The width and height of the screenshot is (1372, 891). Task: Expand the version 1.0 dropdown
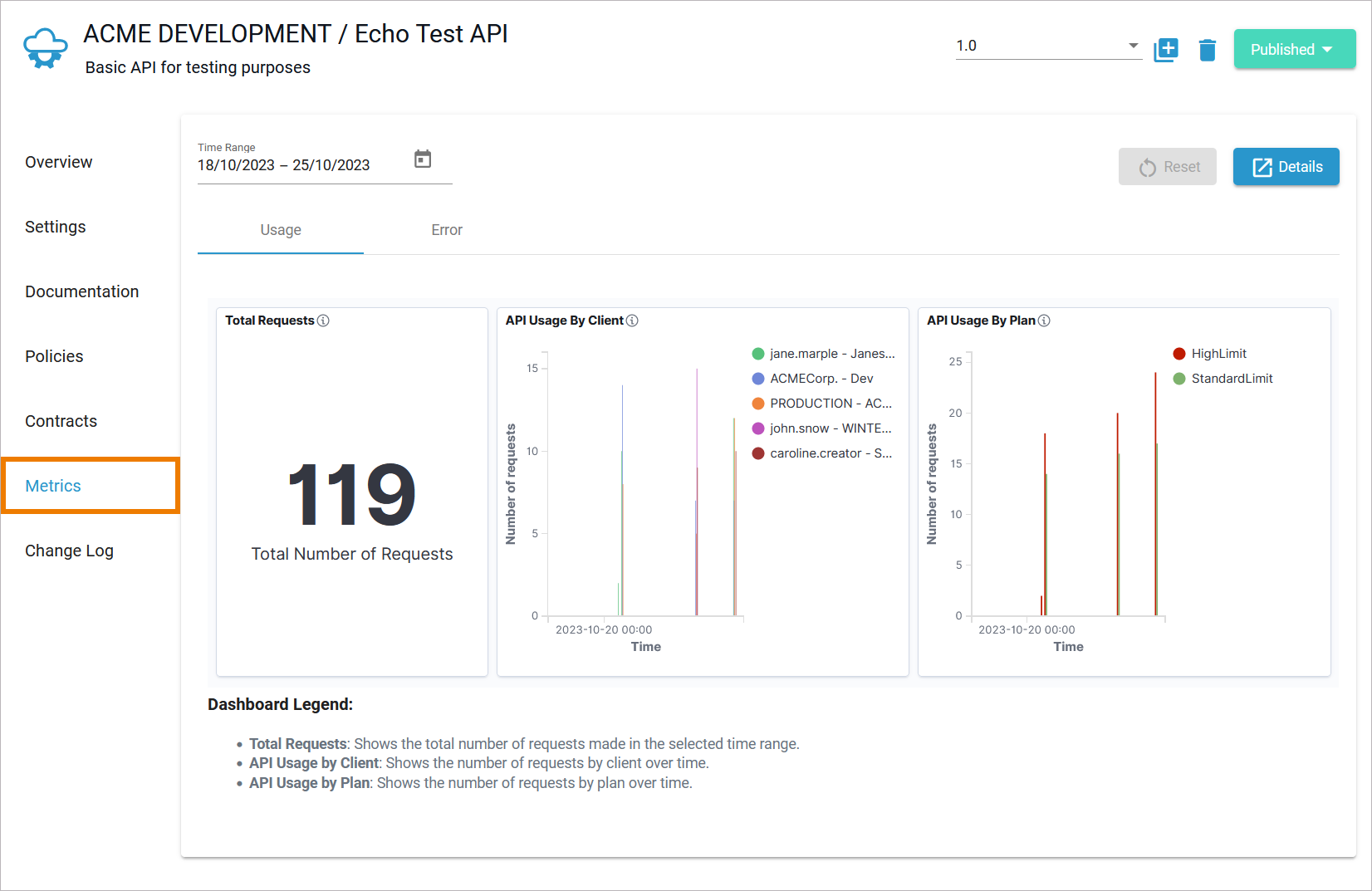pyautogui.click(x=1132, y=46)
